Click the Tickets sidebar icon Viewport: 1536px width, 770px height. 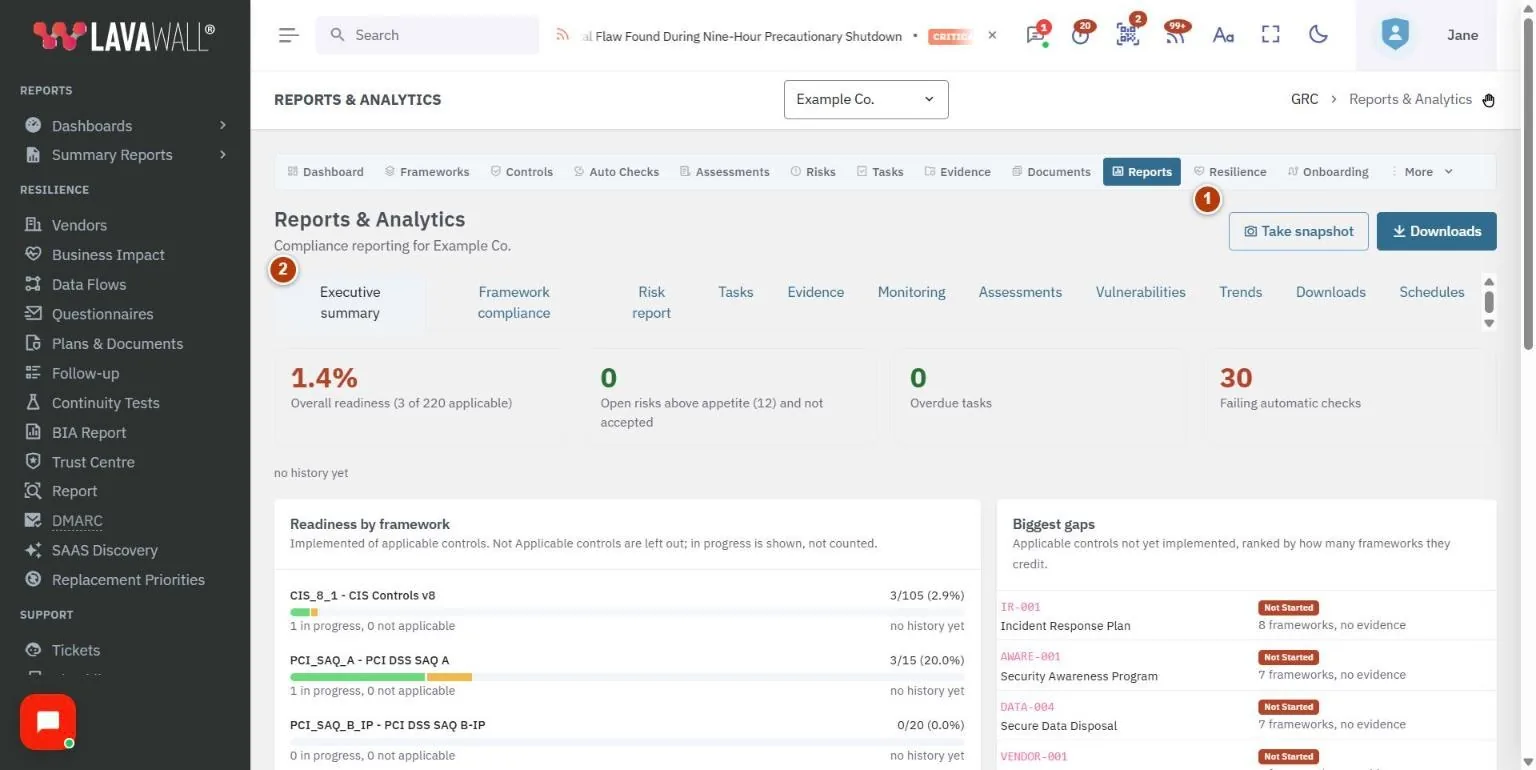coord(33,650)
